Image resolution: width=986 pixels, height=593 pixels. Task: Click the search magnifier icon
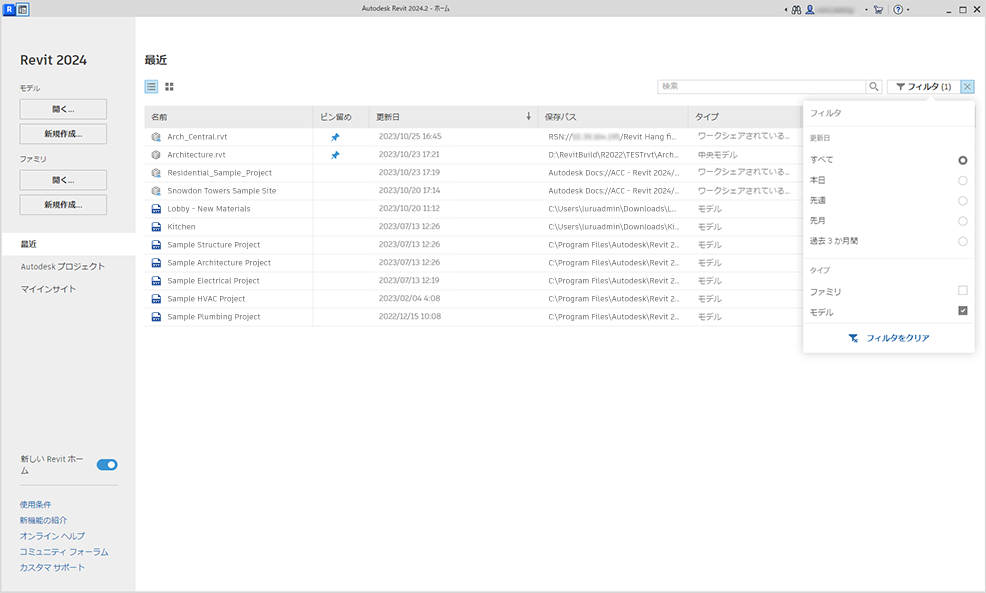pyautogui.click(x=874, y=87)
